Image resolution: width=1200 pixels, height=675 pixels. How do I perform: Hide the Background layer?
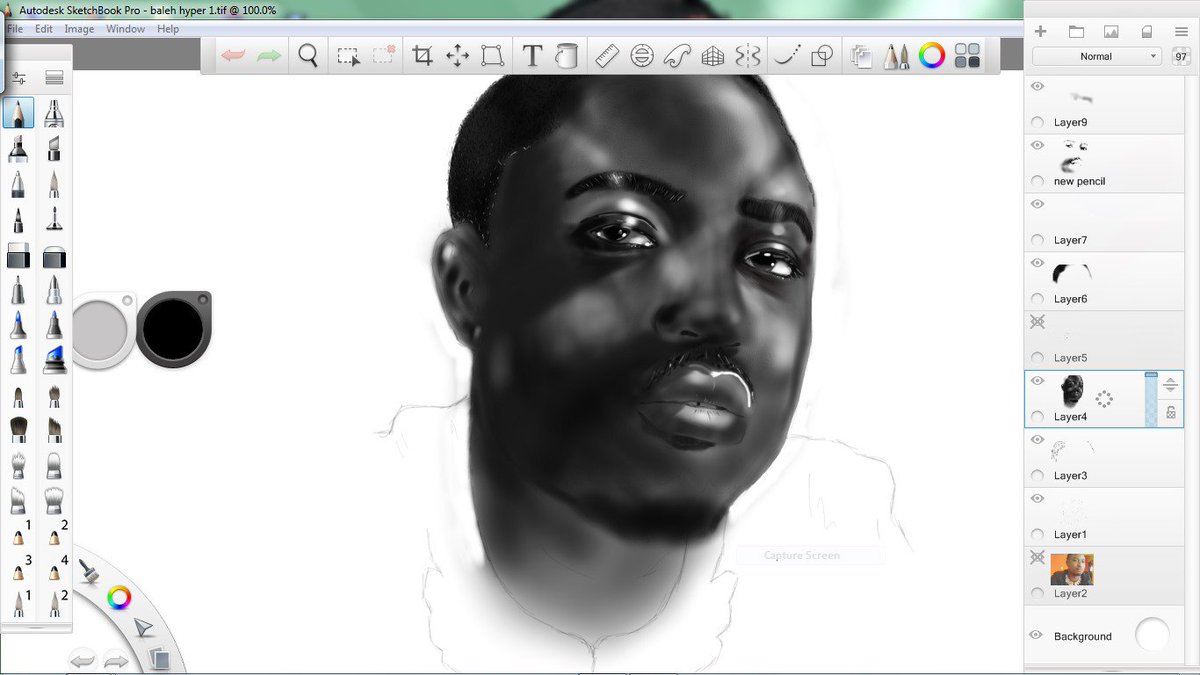[x=1037, y=636]
